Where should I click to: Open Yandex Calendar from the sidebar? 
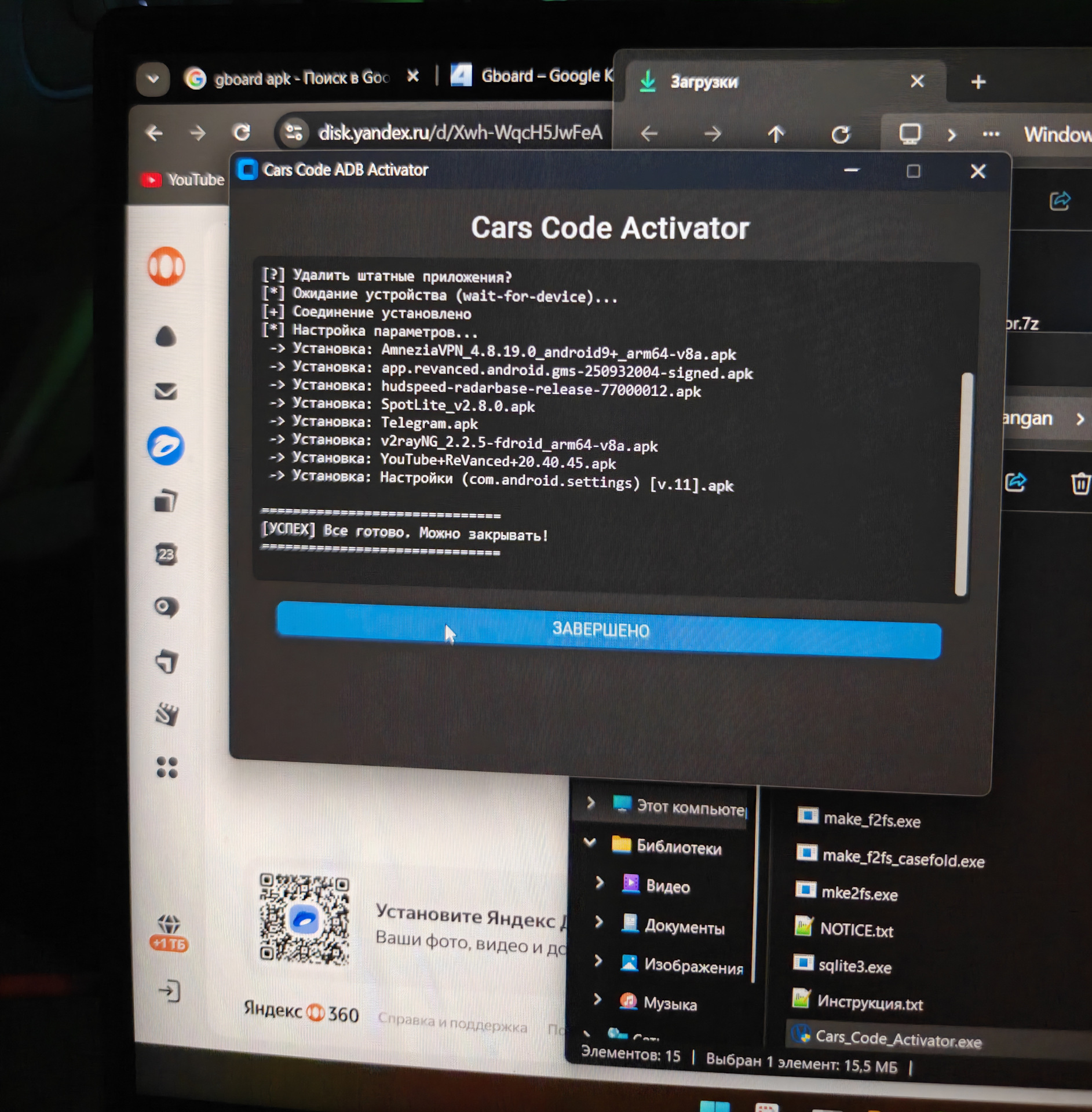(166, 554)
